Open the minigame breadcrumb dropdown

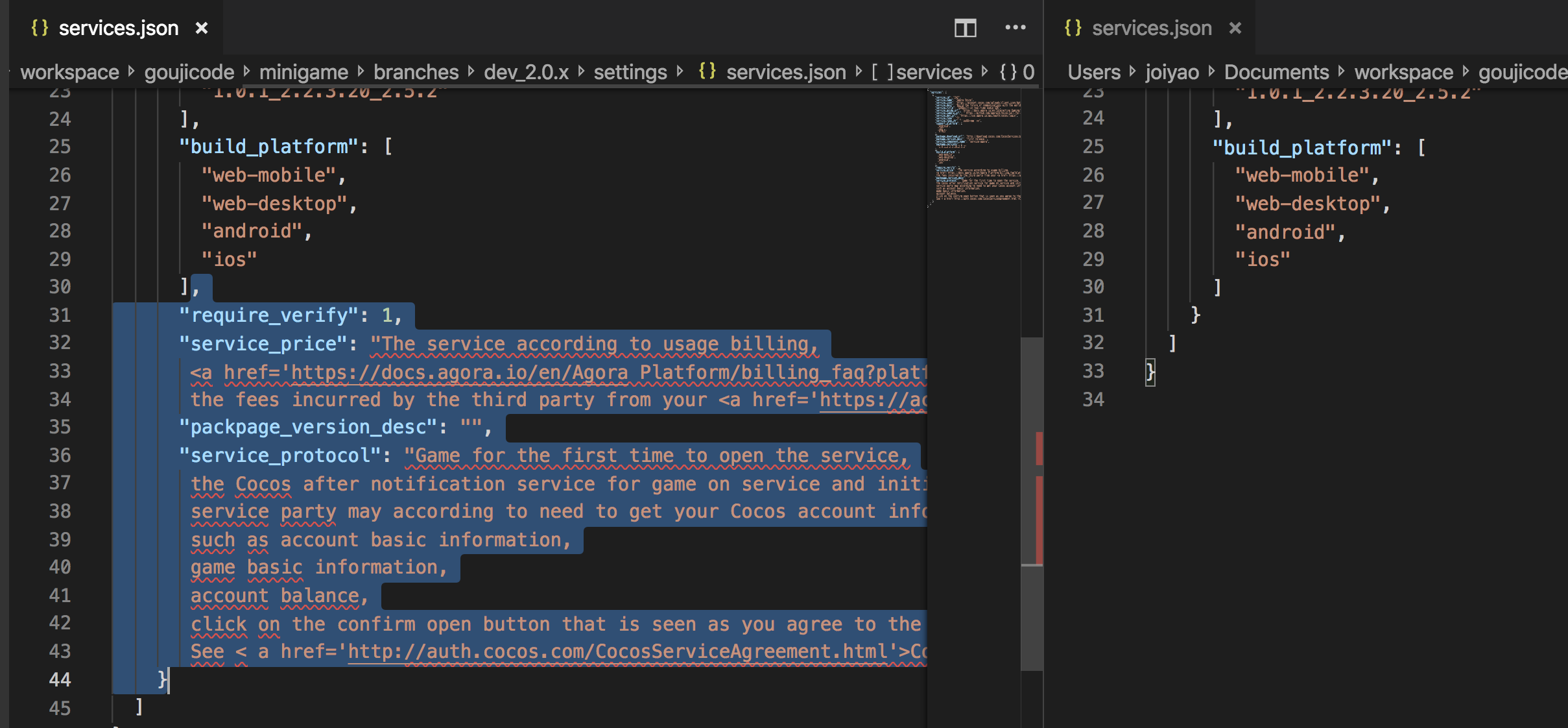click(x=303, y=72)
